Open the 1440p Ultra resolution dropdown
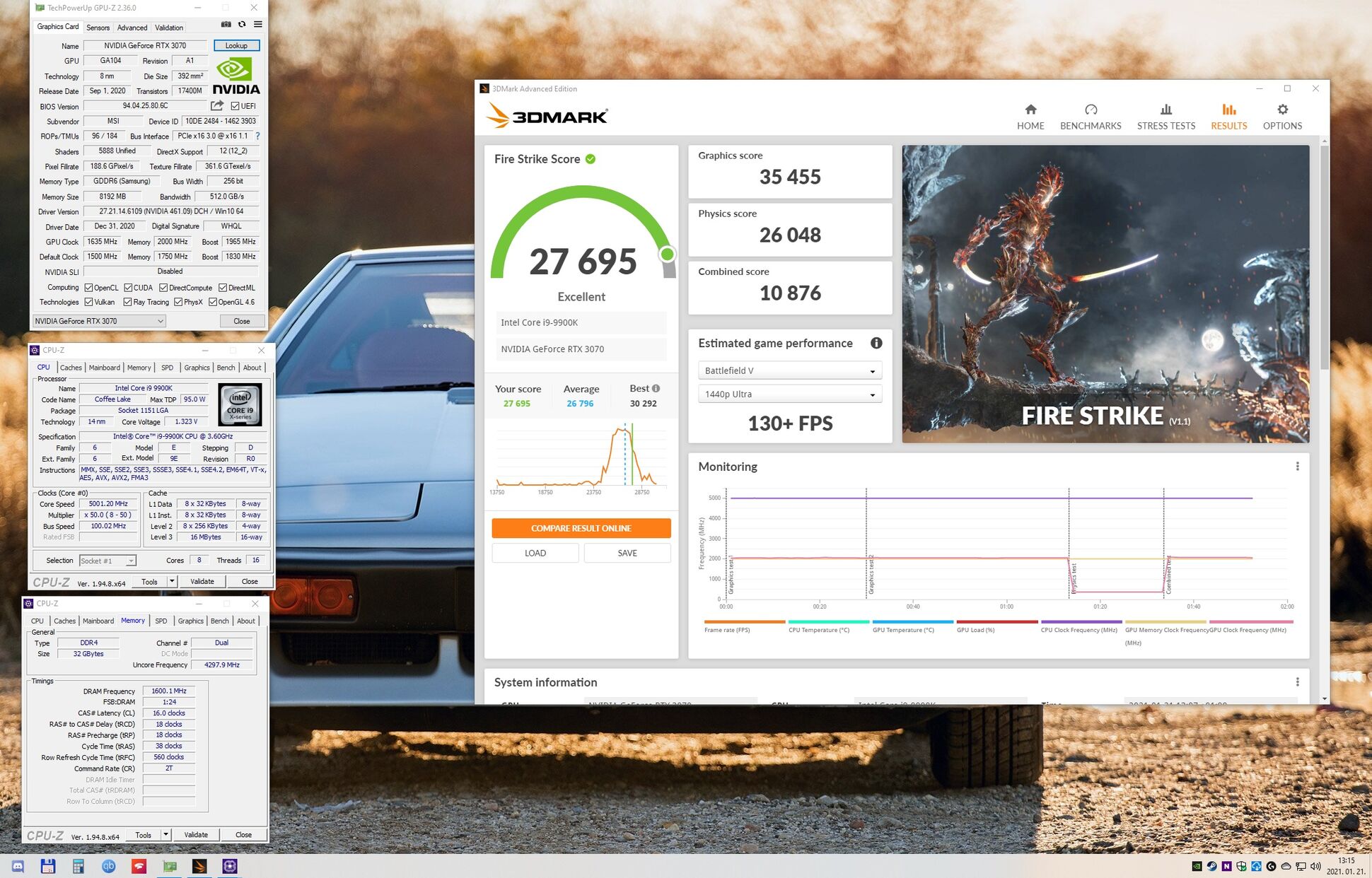The width and height of the screenshot is (1372, 878). click(x=789, y=394)
